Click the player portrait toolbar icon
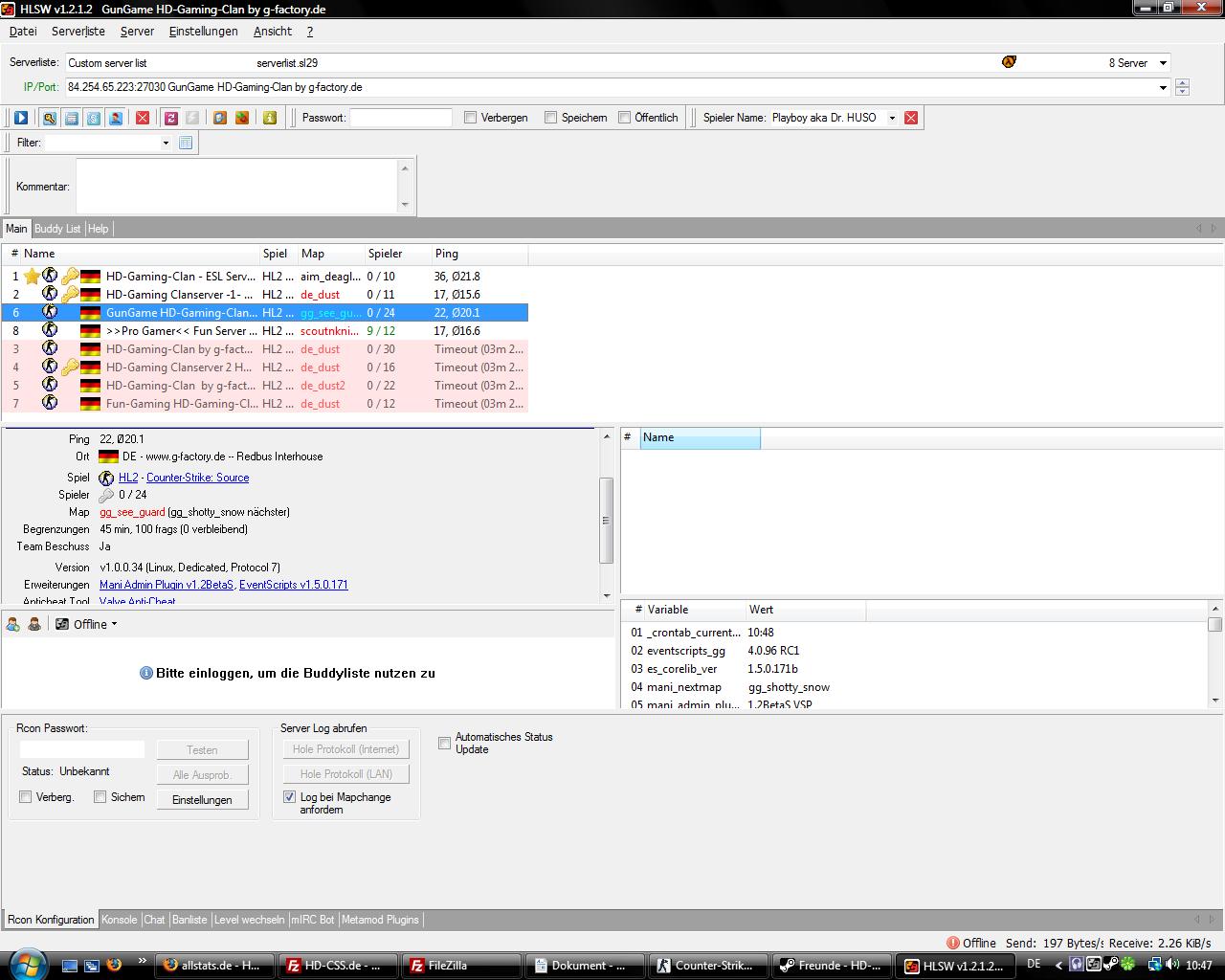This screenshot has height=980, width=1225. 116,118
